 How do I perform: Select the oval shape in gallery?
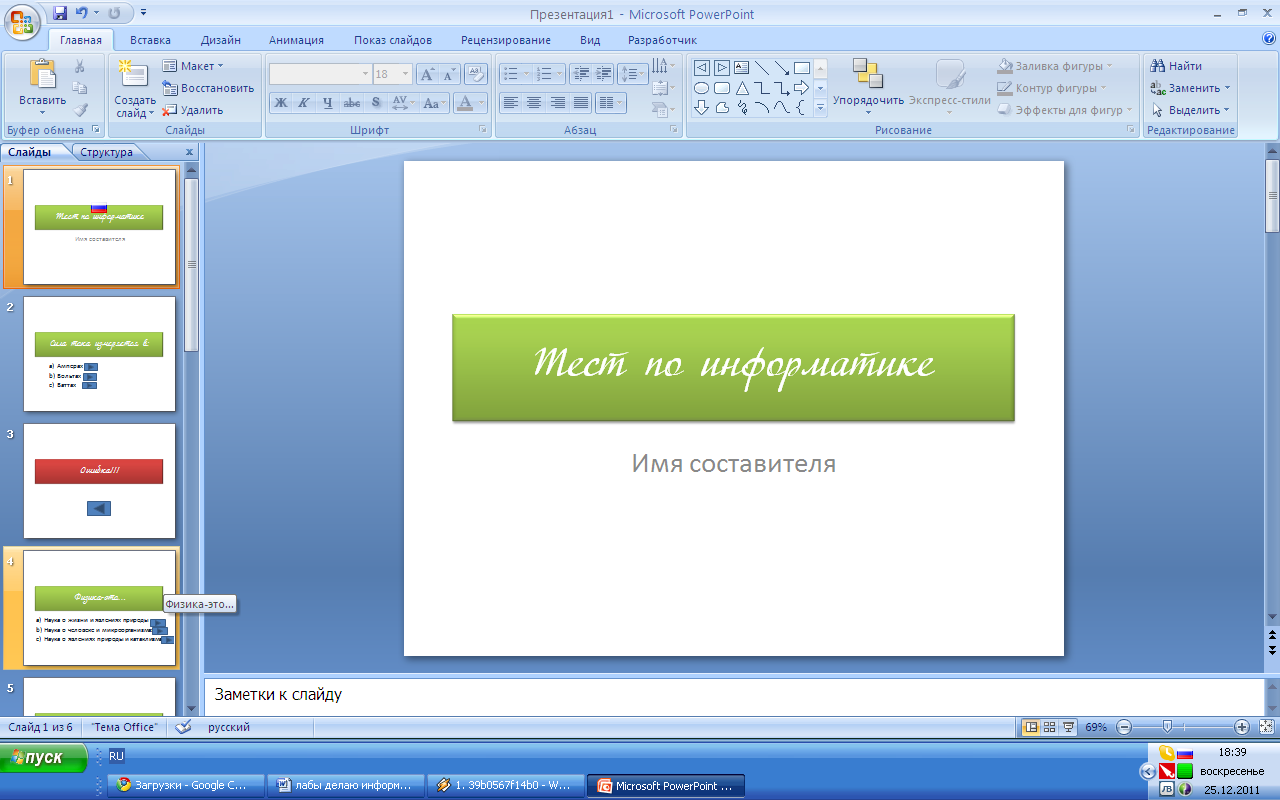pos(702,88)
